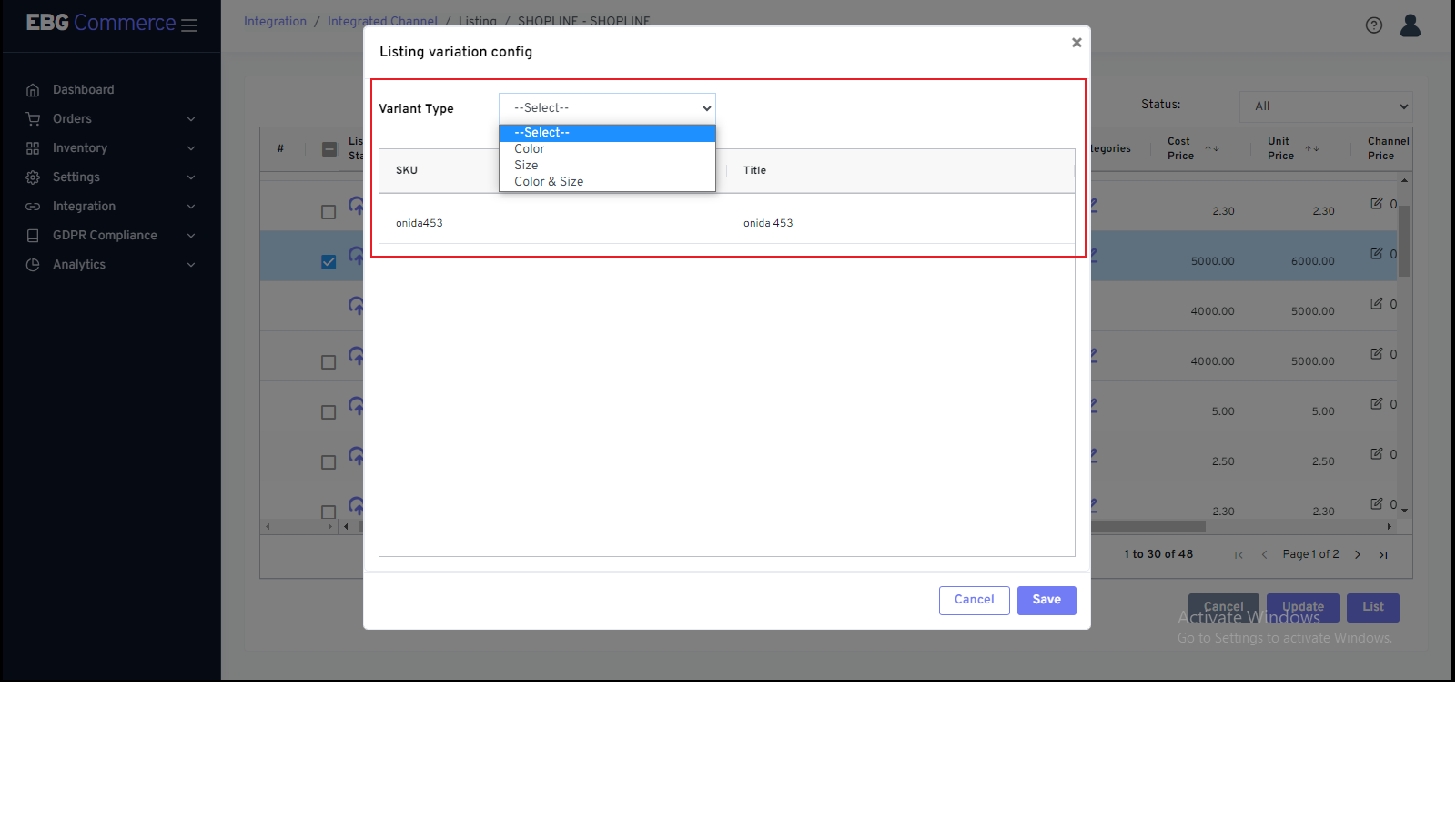Check the first row's checkbox

[x=329, y=212]
